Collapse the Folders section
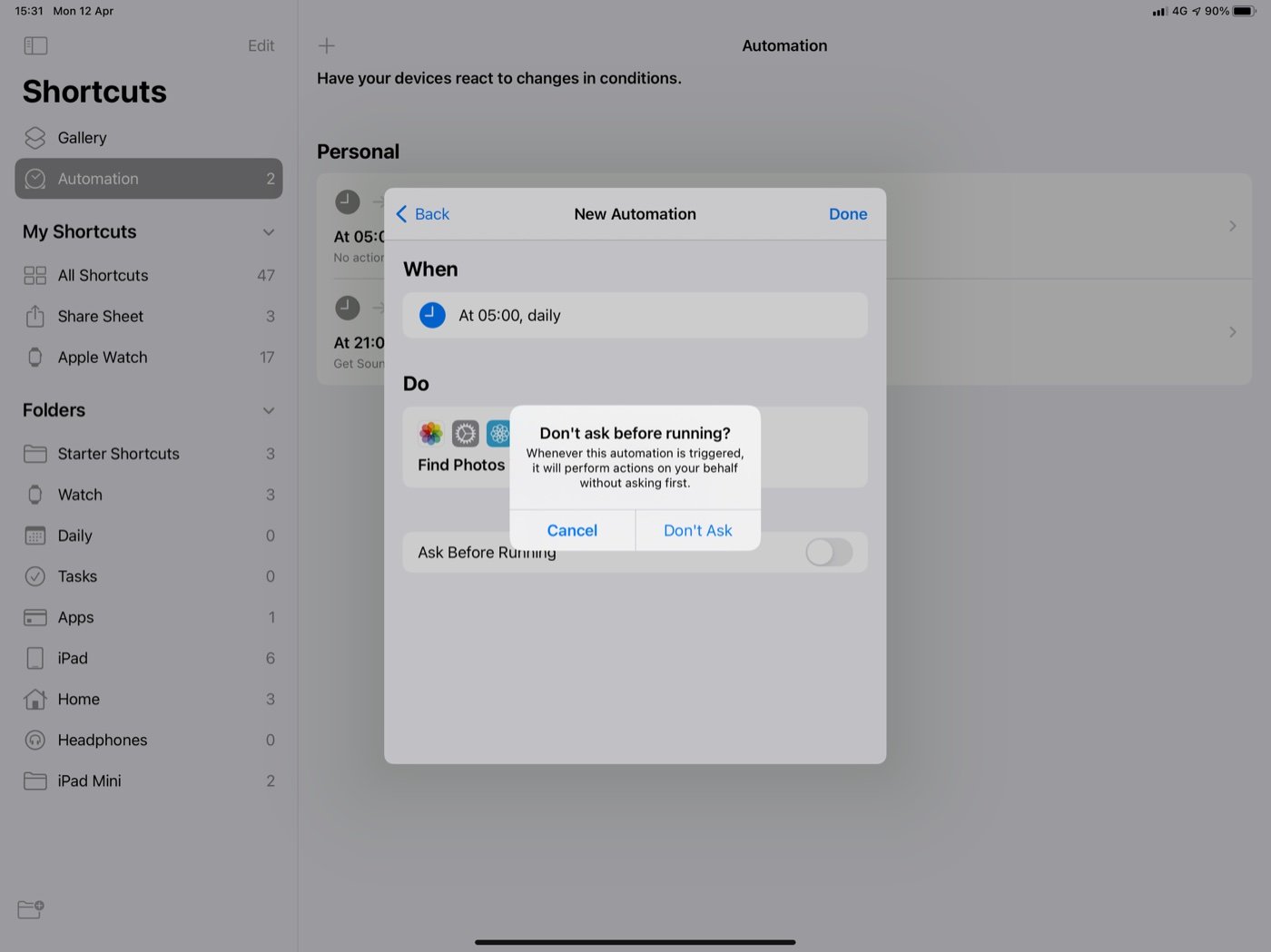 click(x=269, y=410)
